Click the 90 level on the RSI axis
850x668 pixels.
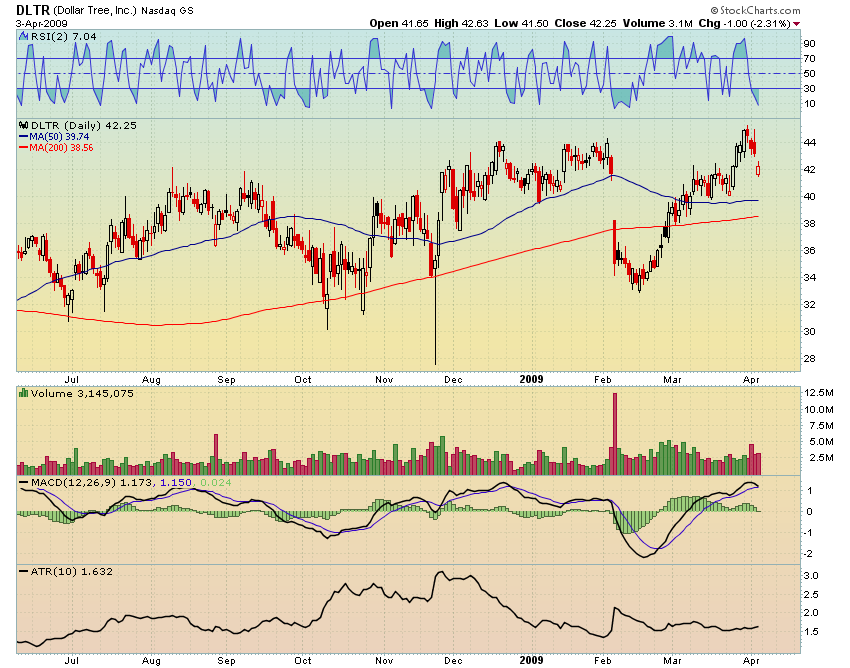[x=810, y=43]
